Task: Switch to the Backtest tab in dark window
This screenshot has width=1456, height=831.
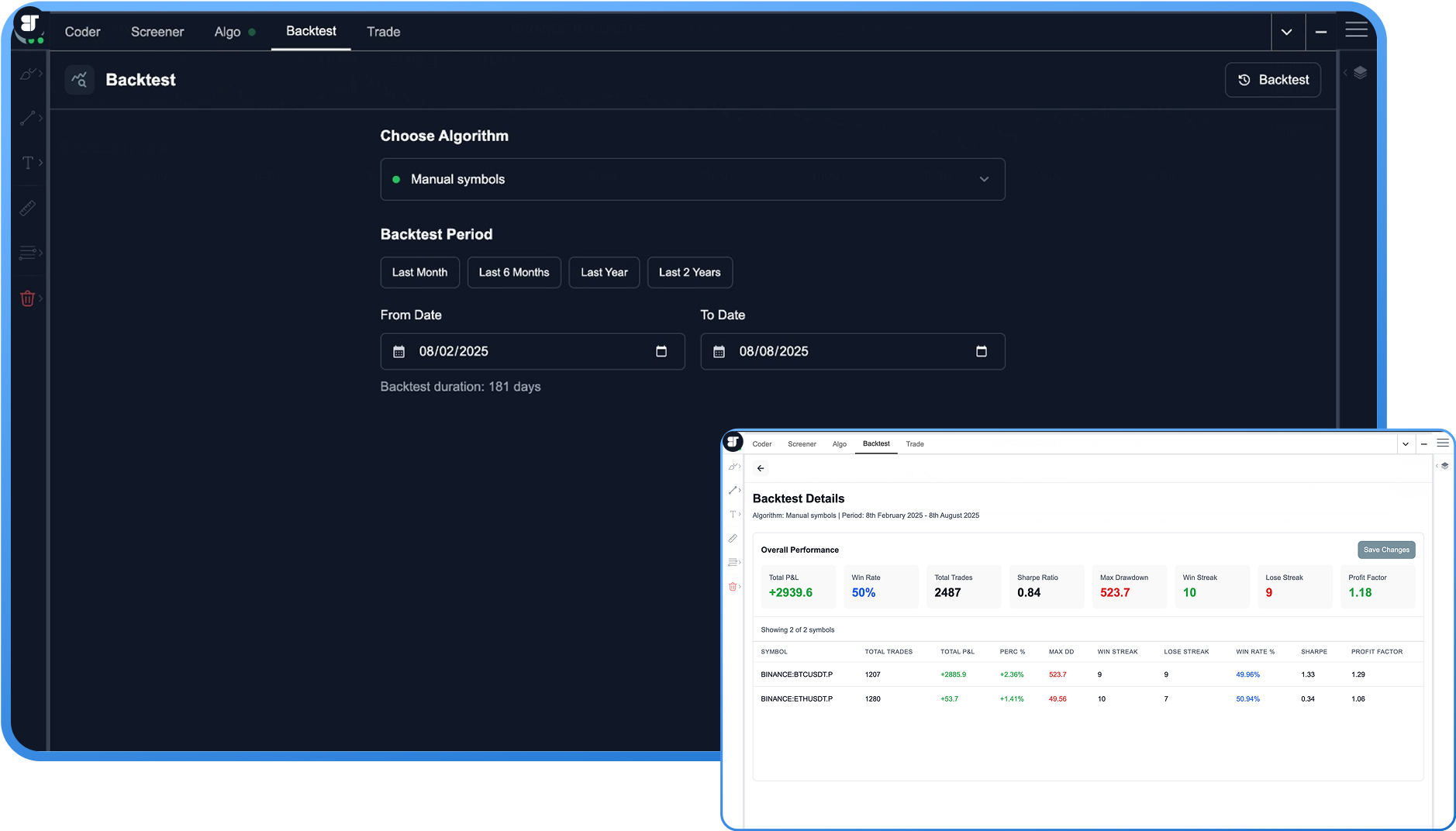Action: (311, 31)
